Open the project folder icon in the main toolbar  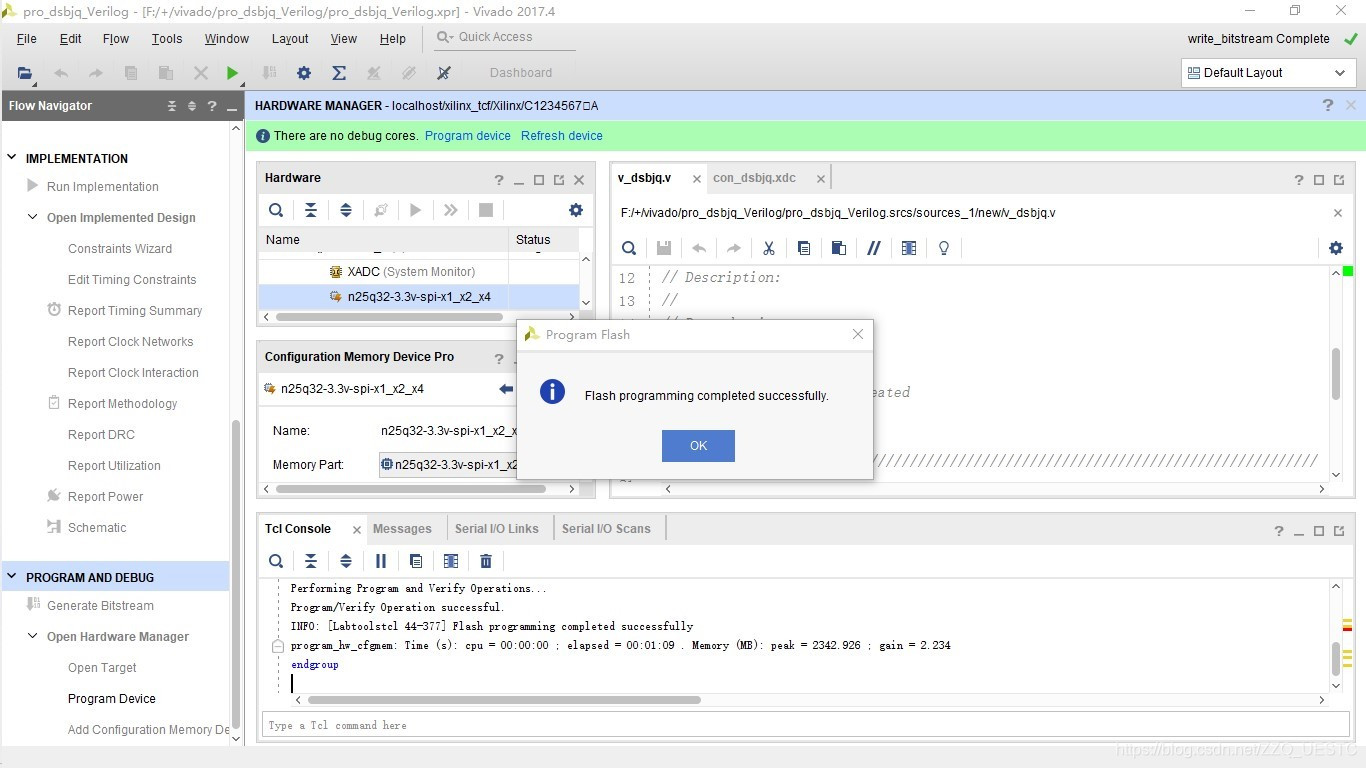25,73
